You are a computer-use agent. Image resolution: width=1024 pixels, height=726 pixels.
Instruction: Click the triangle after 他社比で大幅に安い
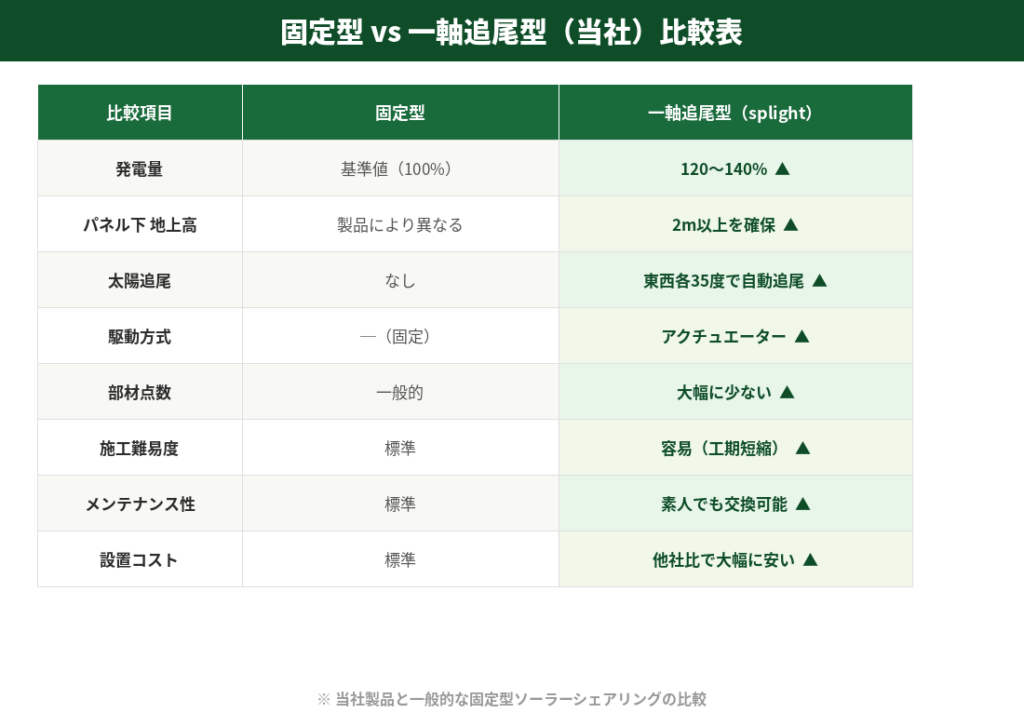811,561
